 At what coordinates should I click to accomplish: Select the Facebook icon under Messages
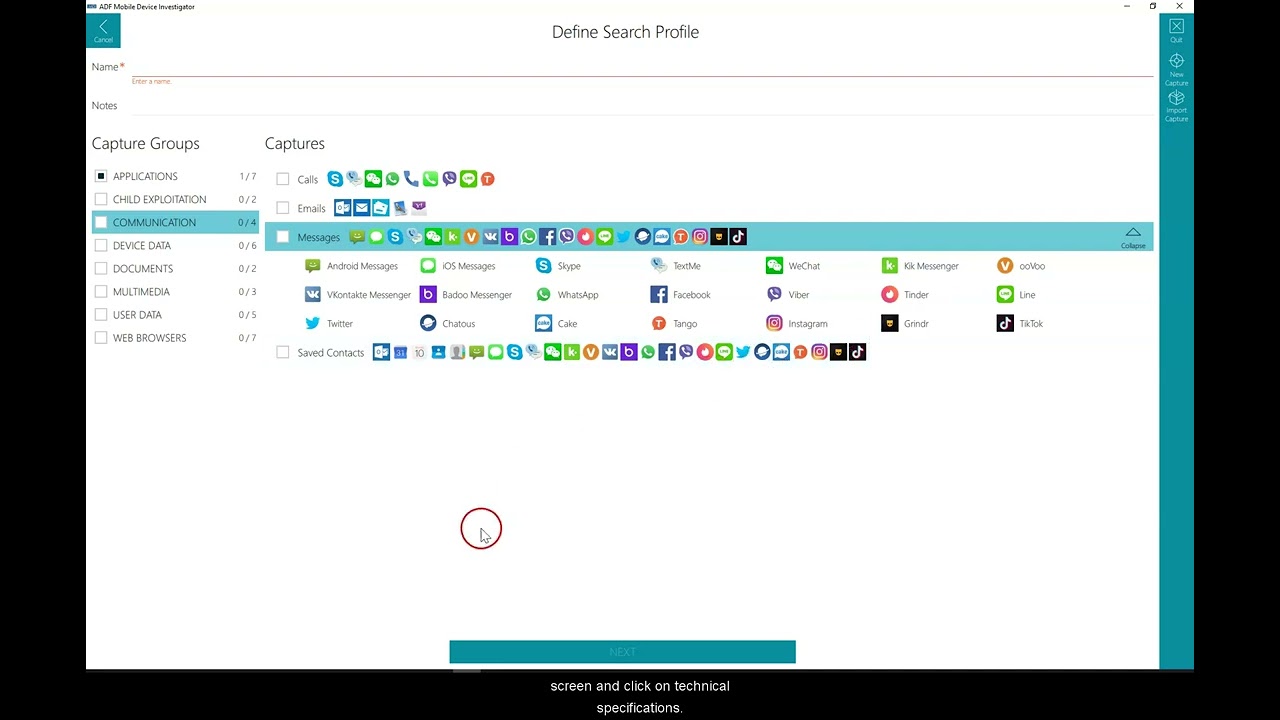(658, 295)
